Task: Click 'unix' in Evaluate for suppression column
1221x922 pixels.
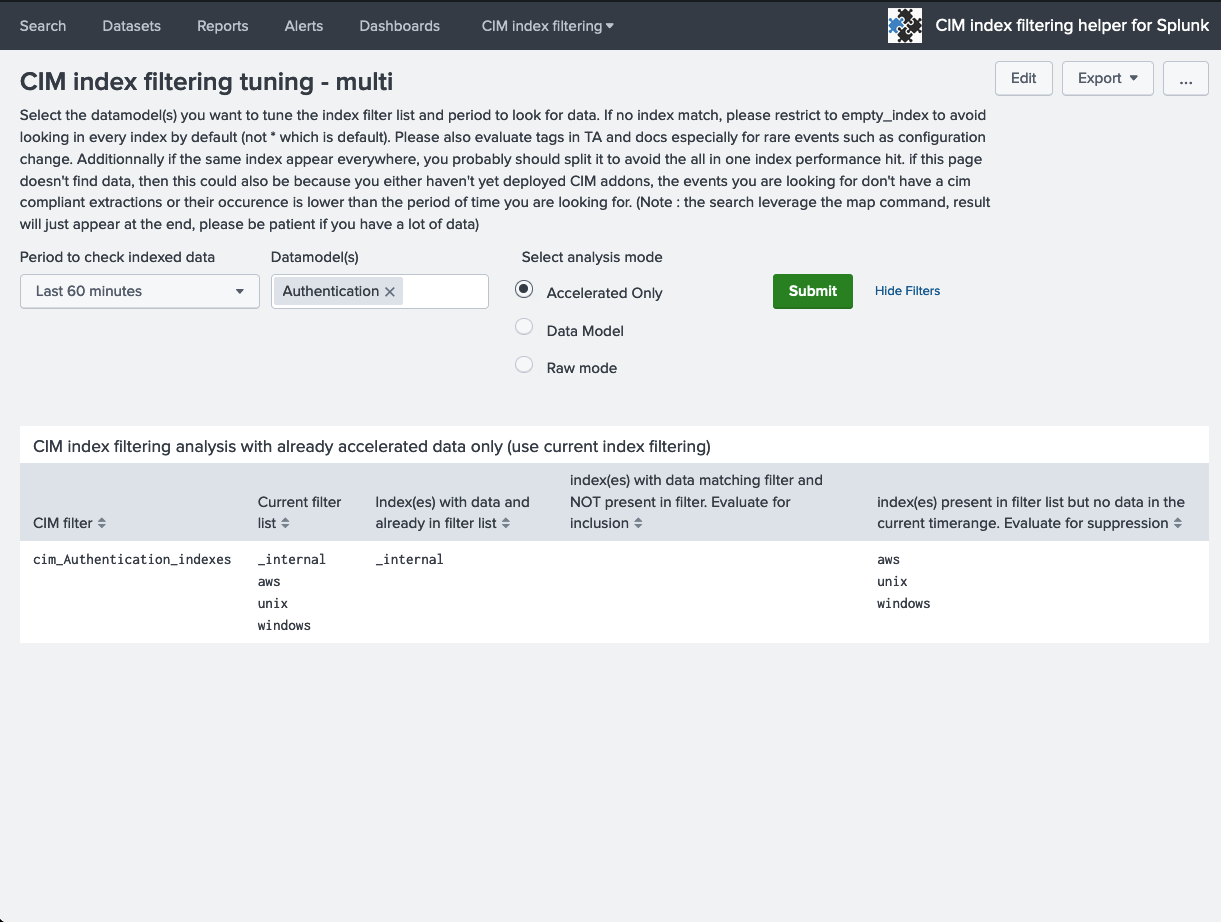Action: click(x=893, y=582)
